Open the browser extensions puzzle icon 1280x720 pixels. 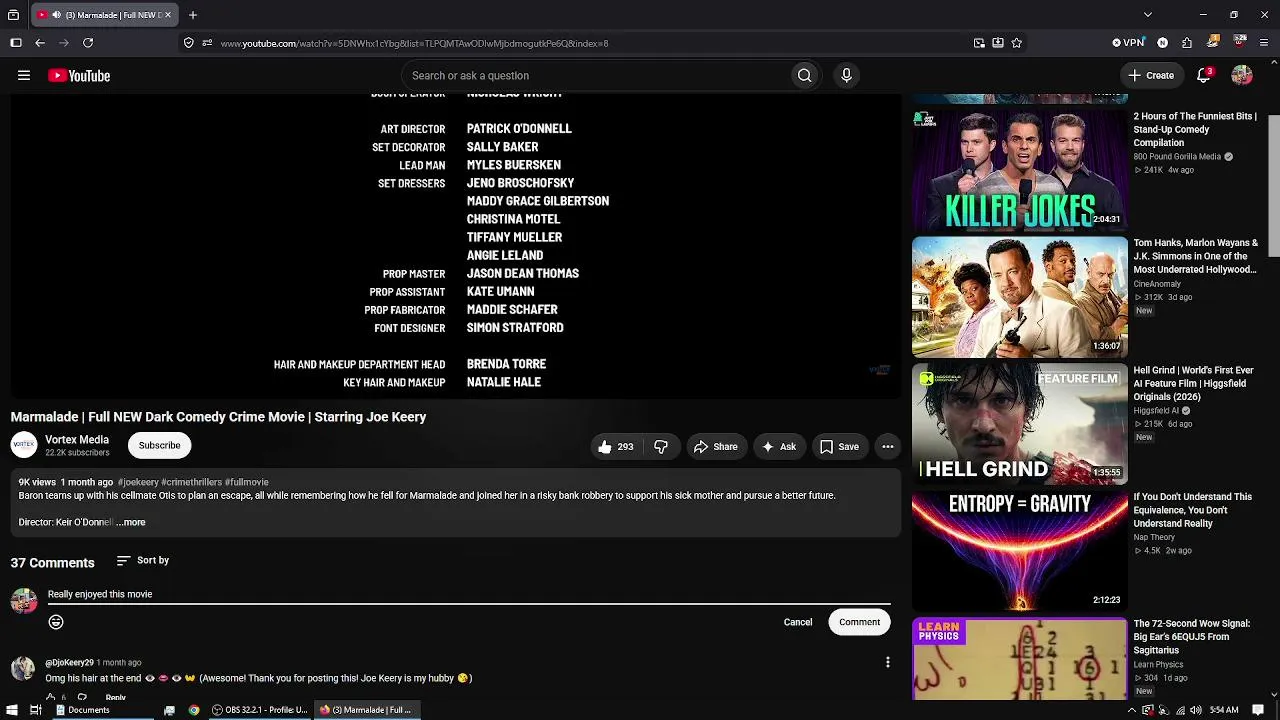click(x=1187, y=43)
